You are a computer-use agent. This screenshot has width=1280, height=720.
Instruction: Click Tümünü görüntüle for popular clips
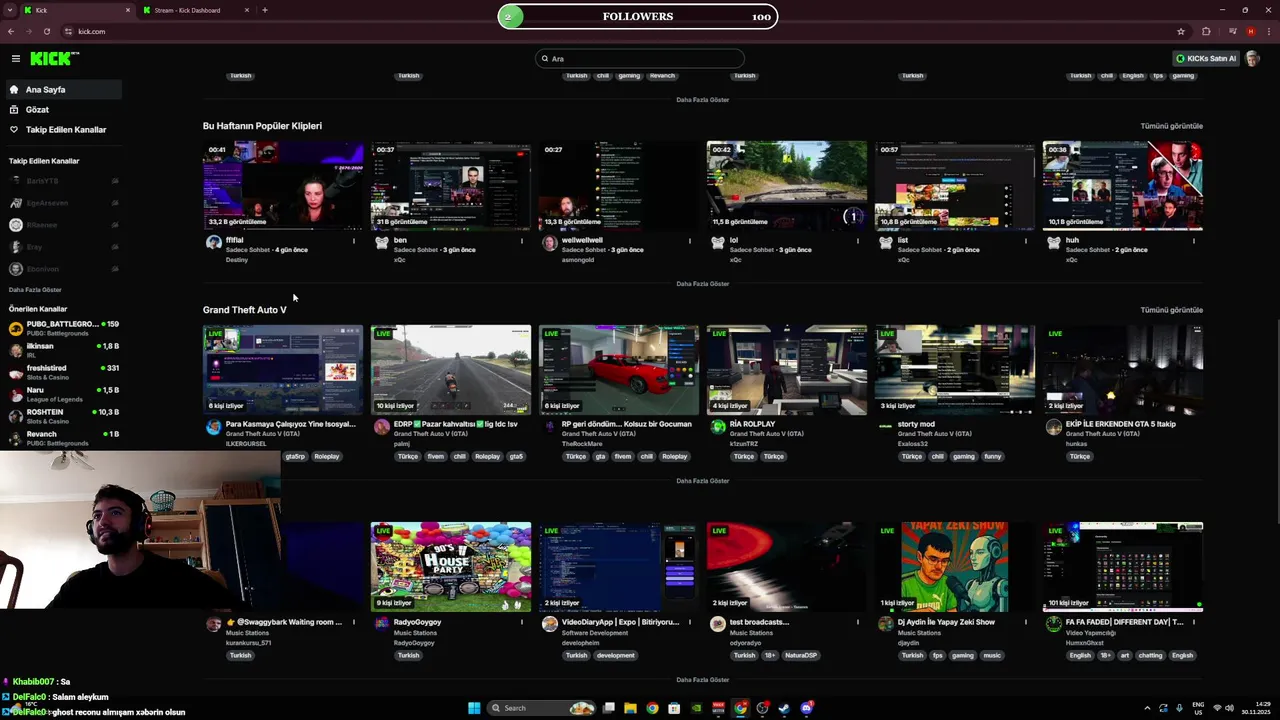1171,126
